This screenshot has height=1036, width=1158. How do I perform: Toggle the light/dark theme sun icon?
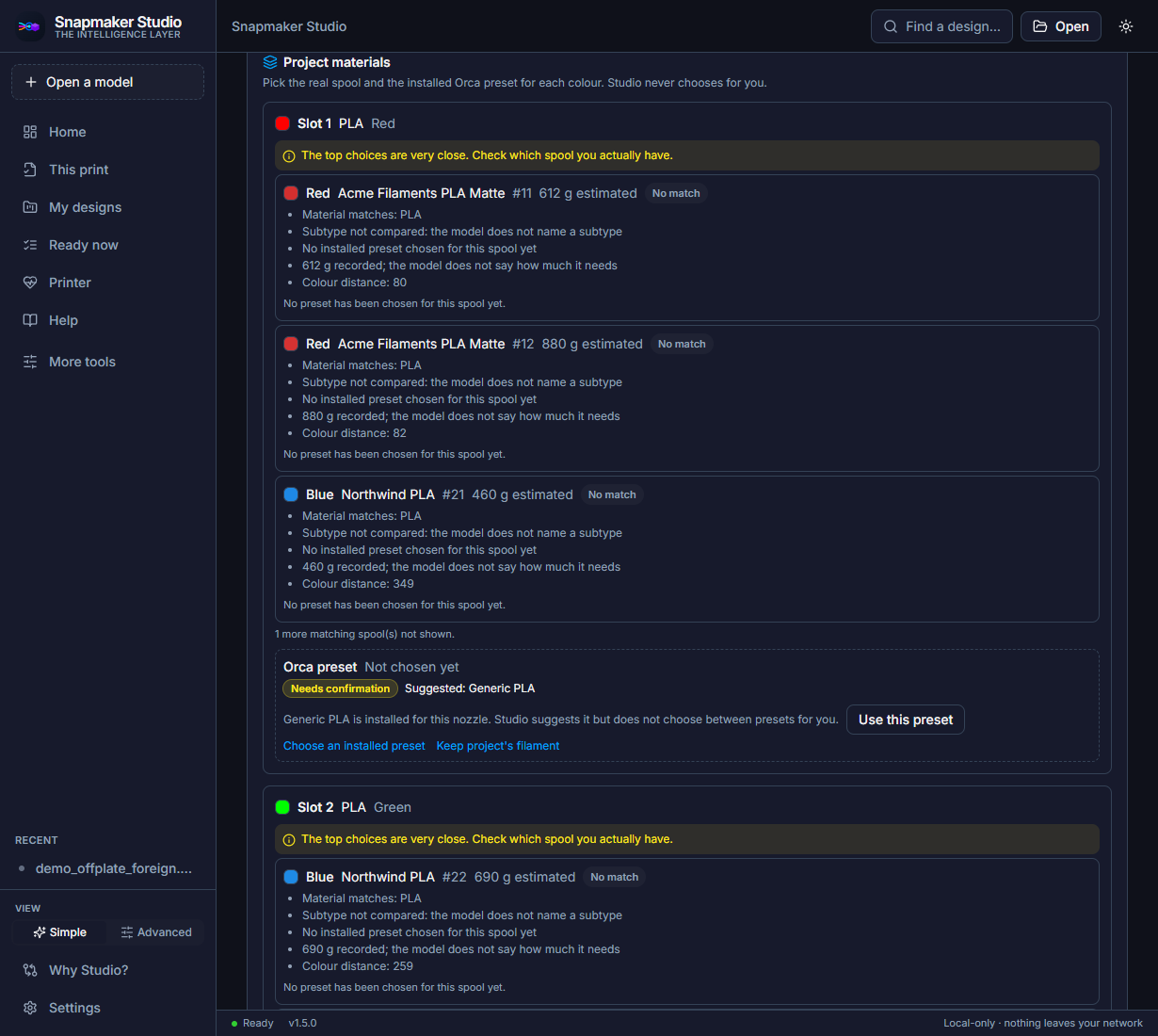[x=1126, y=26]
